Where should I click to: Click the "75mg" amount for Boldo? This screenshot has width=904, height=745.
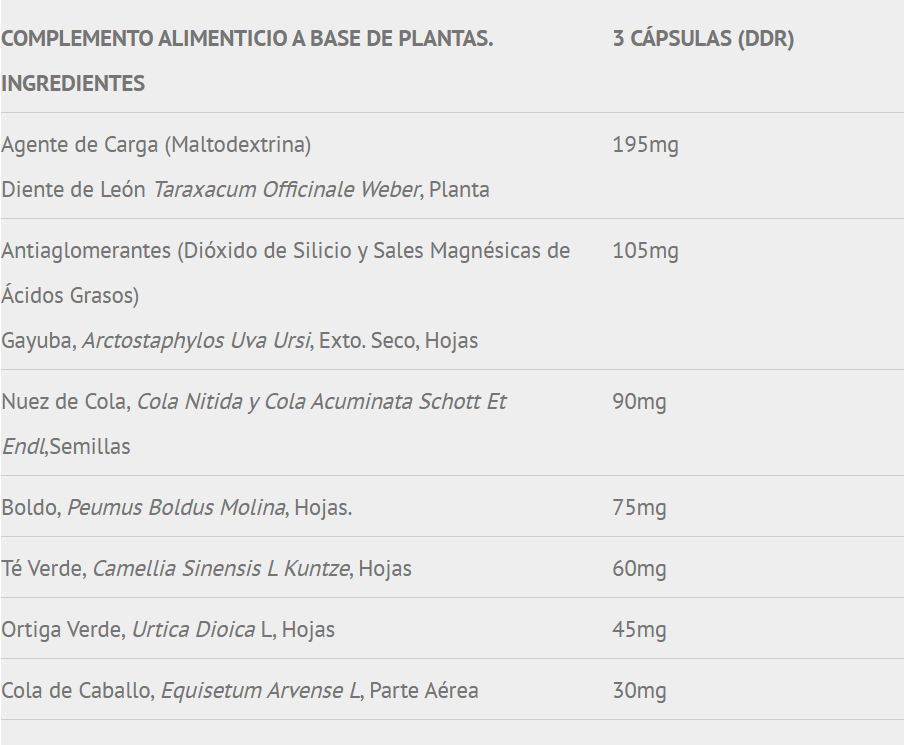(x=639, y=508)
